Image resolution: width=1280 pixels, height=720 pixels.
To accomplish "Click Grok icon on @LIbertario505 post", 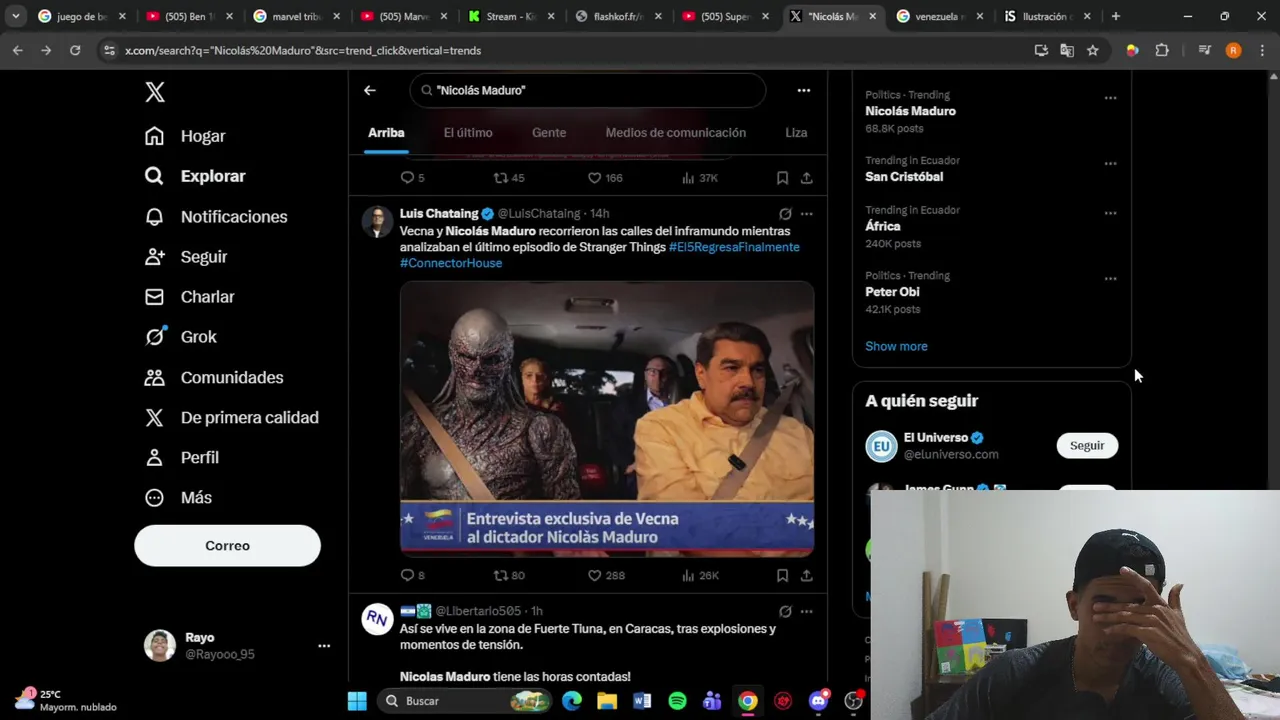I will [785, 611].
